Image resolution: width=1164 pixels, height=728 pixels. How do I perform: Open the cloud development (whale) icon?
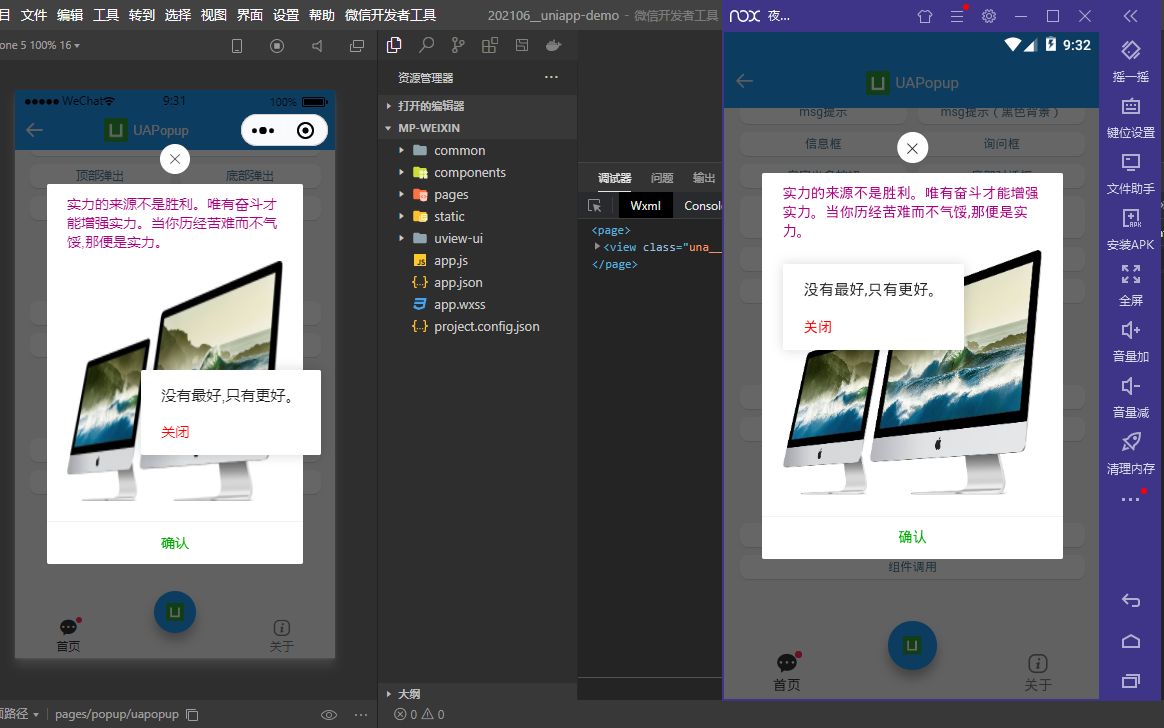pos(553,45)
